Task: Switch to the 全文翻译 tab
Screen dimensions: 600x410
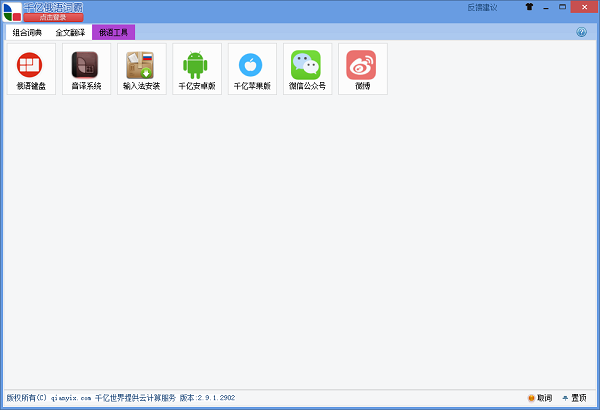Action: click(70, 32)
